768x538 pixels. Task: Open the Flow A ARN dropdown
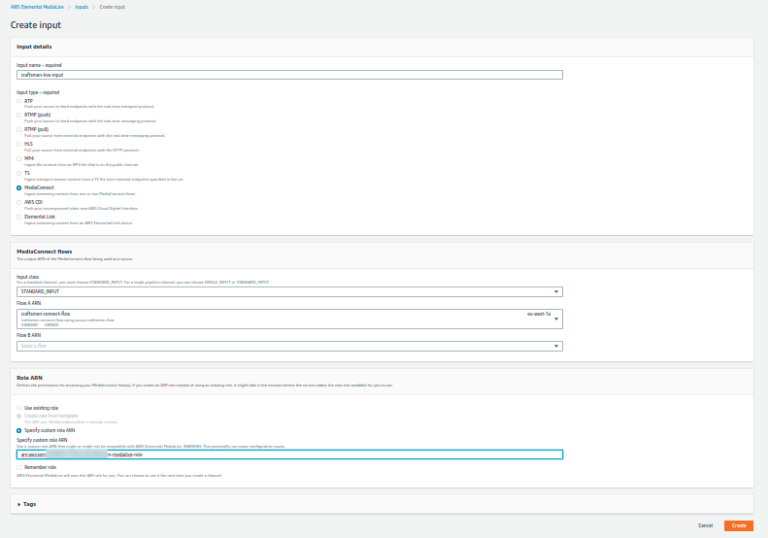coord(289,318)
